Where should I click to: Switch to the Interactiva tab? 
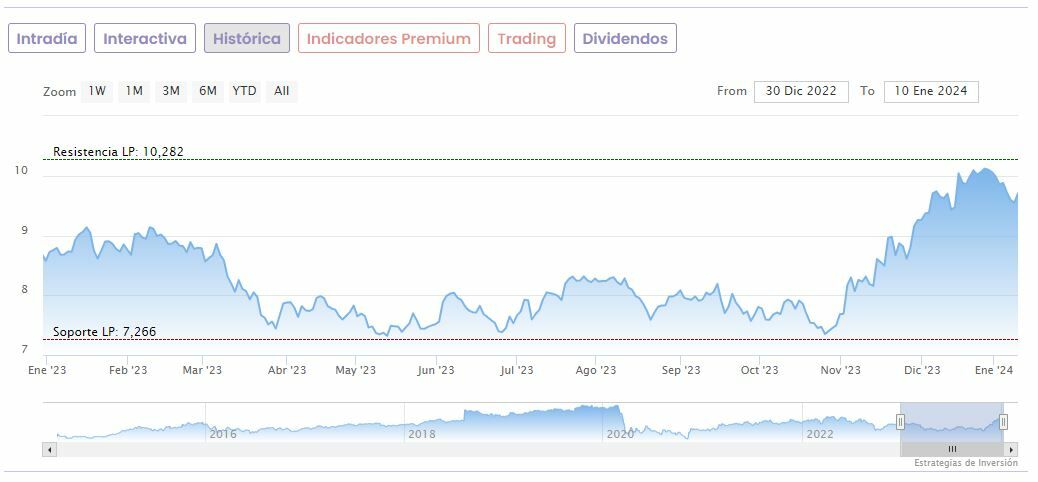coord(145,39)
